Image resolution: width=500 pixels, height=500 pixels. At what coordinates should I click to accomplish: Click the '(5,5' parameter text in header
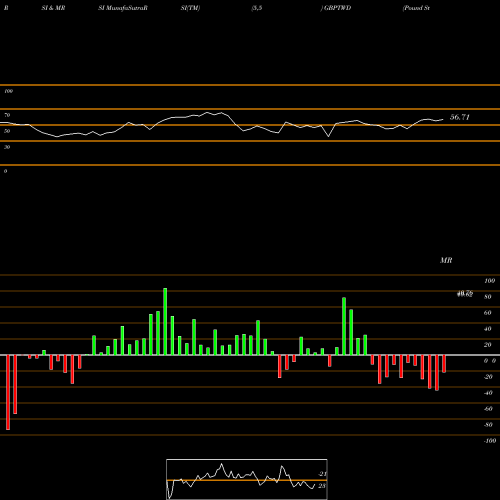pyautogui.click(x=257, y=8)
